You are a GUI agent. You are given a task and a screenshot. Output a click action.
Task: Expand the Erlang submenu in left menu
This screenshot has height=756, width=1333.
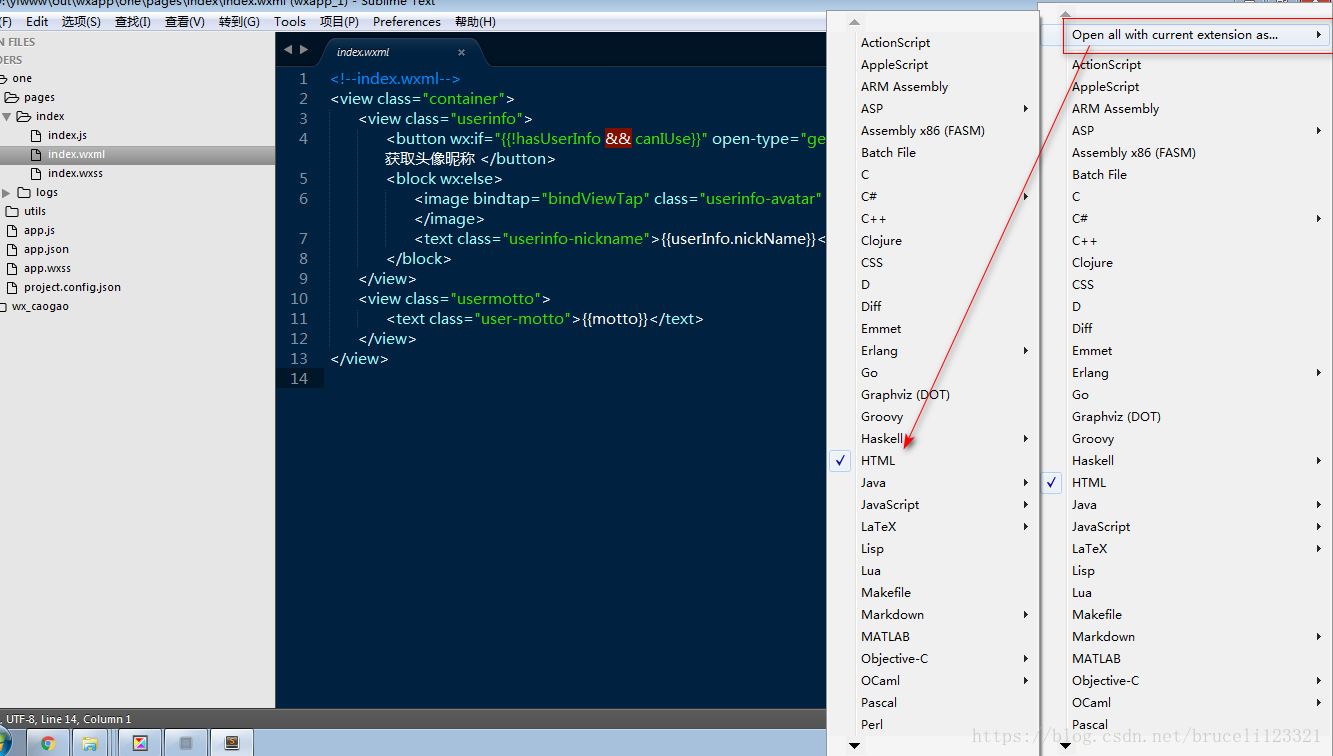point(1025,350)
